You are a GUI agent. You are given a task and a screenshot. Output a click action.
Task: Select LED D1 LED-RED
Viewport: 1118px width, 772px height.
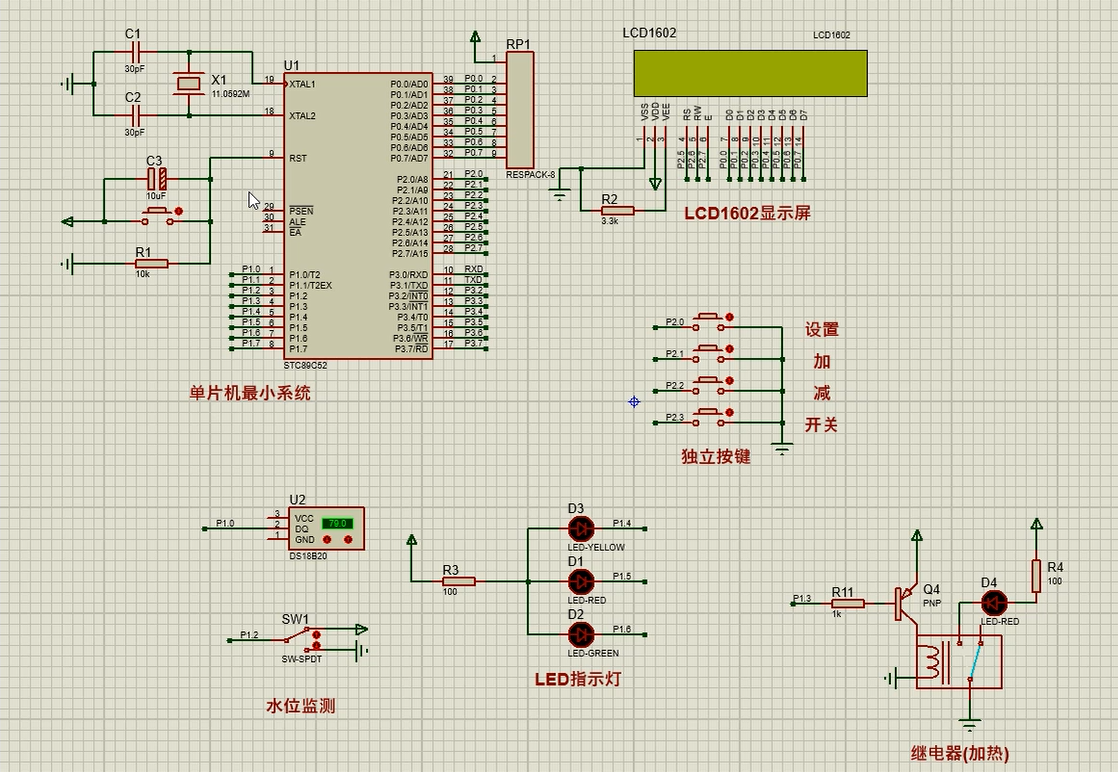pyautogui.click(x=581, y=581)
